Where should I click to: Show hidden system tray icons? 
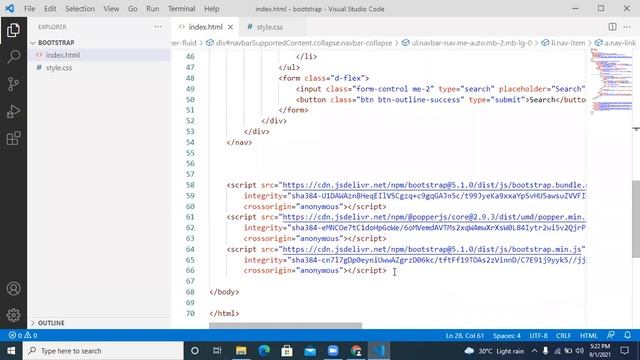[534, 351]
